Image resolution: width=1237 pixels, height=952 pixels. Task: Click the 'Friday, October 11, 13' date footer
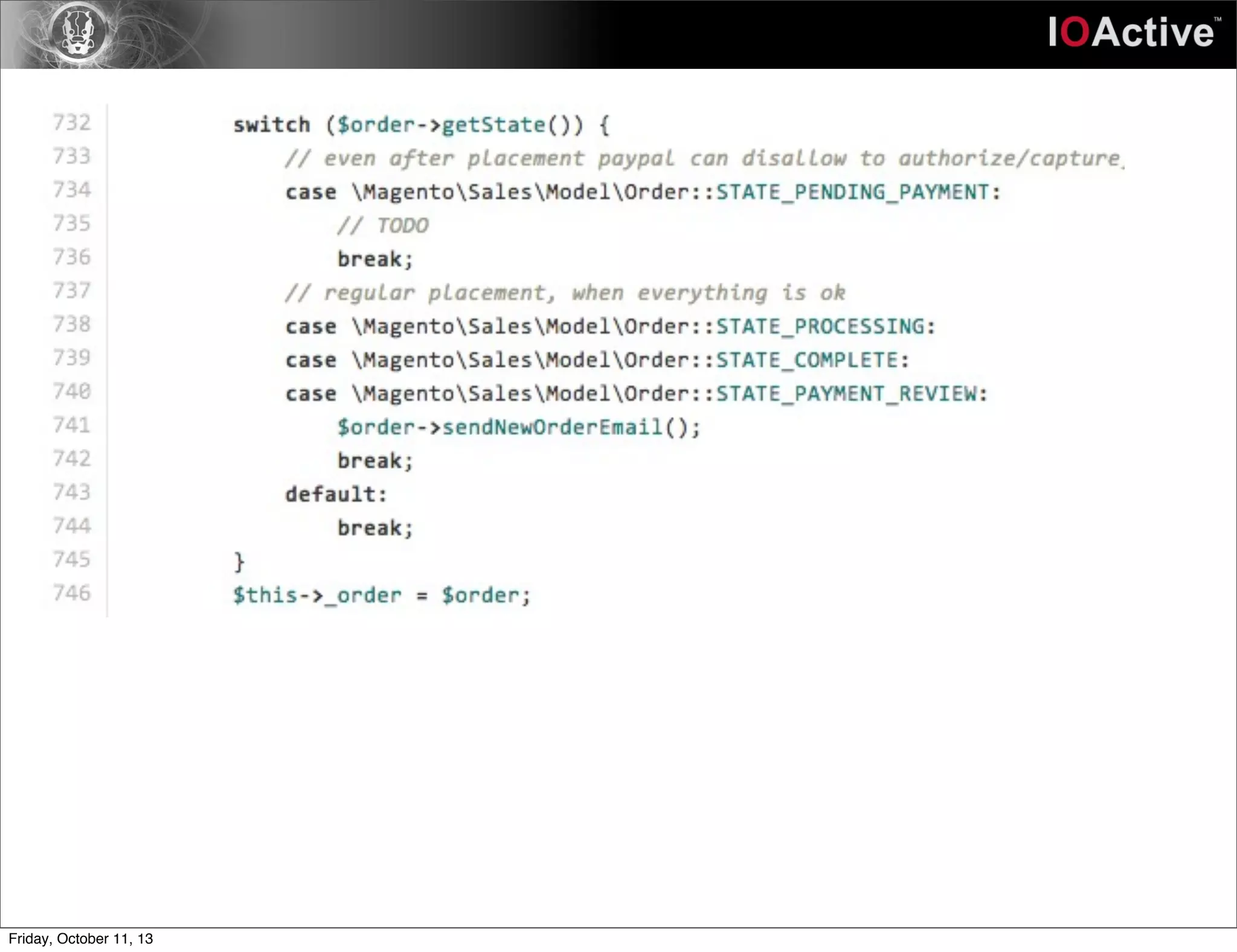coord(80,939)
